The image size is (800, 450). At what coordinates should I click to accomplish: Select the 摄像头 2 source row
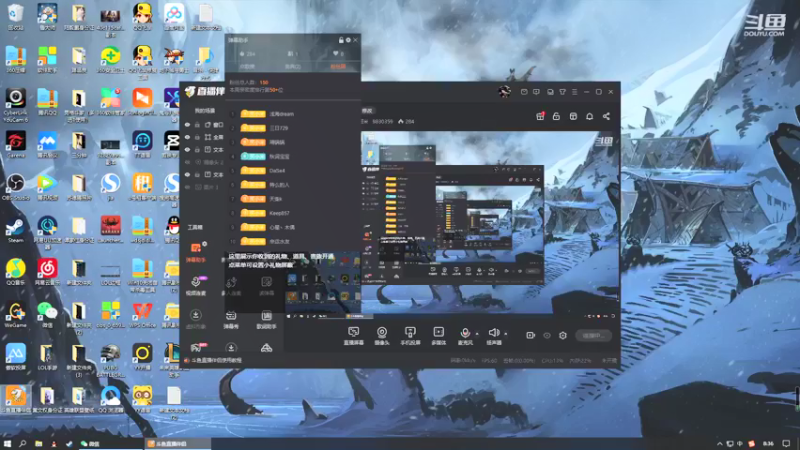[x=203, y=162]
